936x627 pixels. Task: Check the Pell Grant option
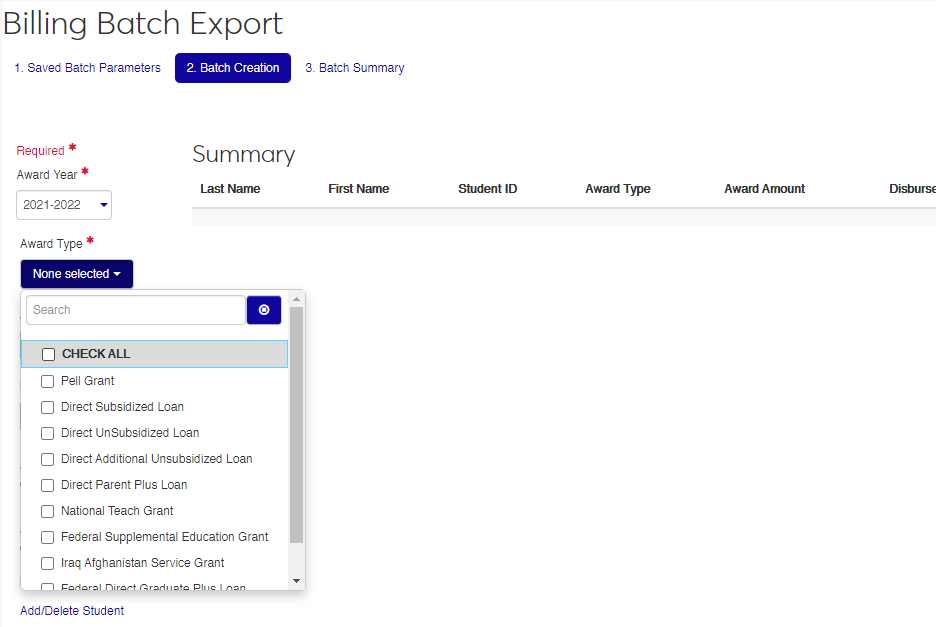47,381
